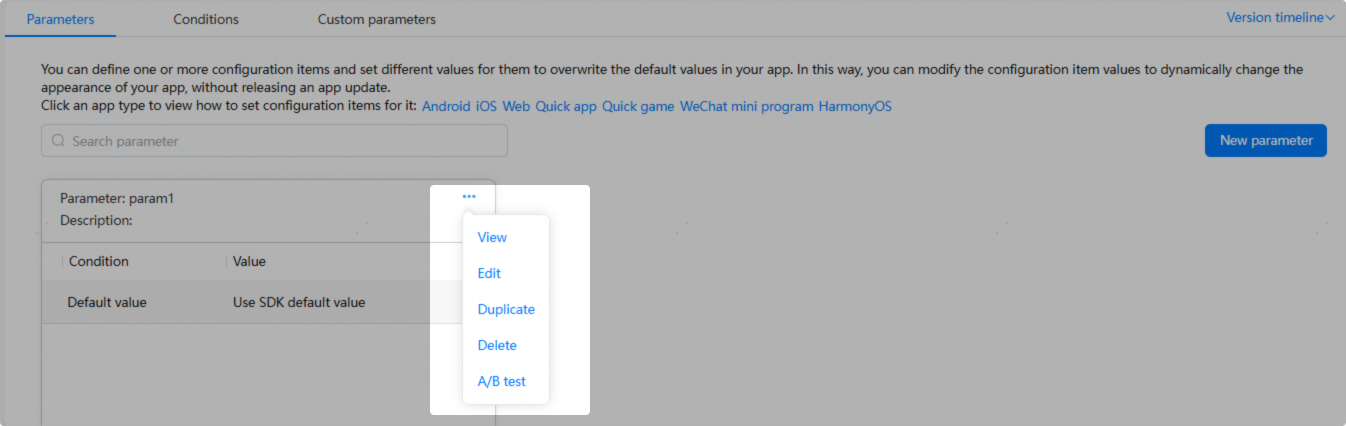This screenshot has height=426, width=1346.
Task: Choose A/B test from the menu
Action: pos(502,381)
